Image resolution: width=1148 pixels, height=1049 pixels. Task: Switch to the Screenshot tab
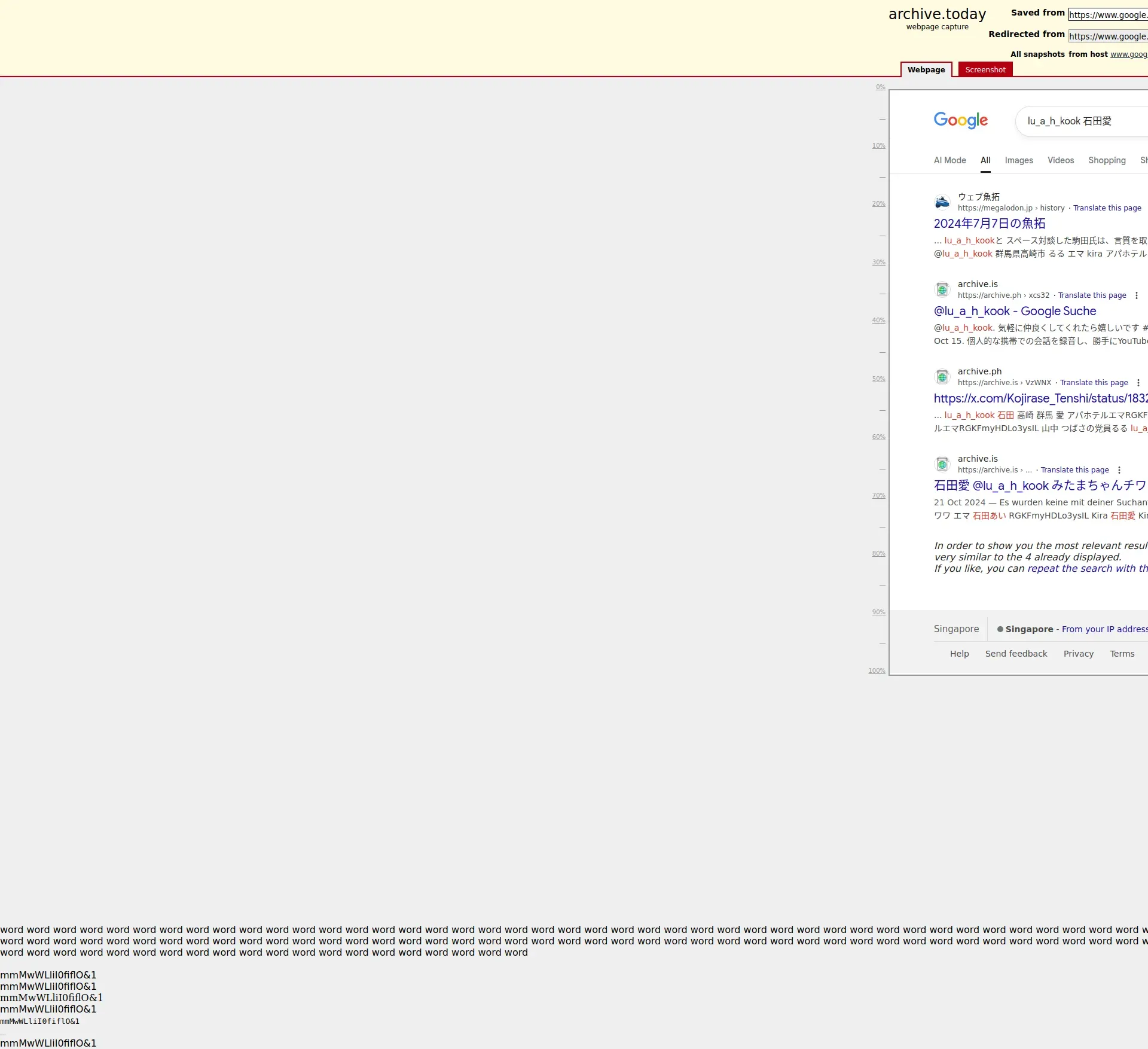[985, 69]
